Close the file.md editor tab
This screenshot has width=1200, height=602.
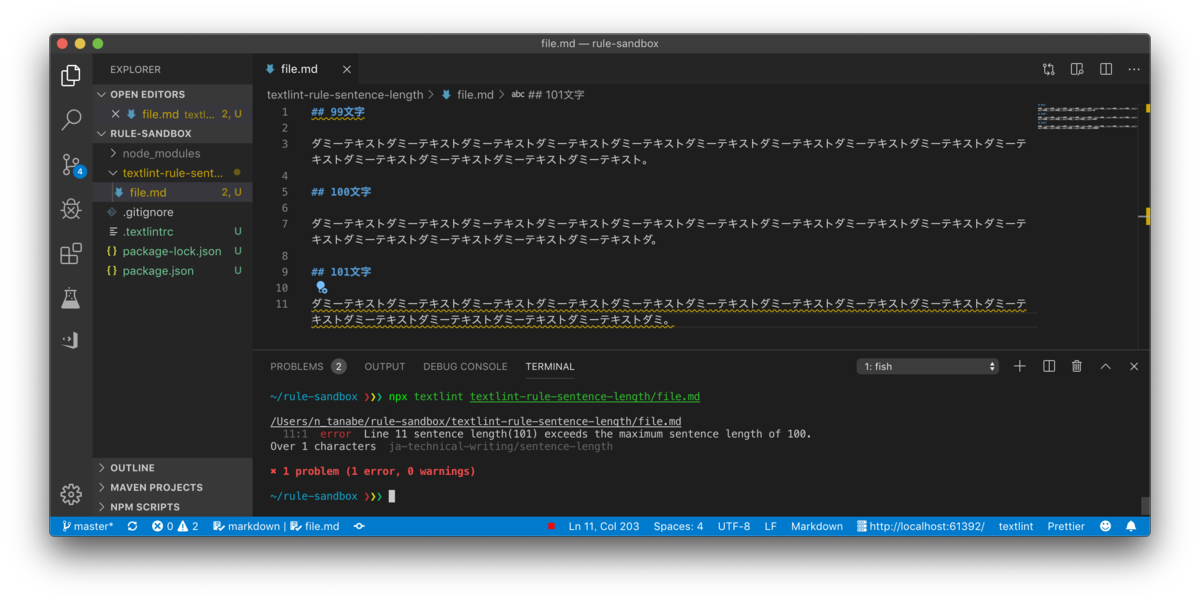[347, 69]
